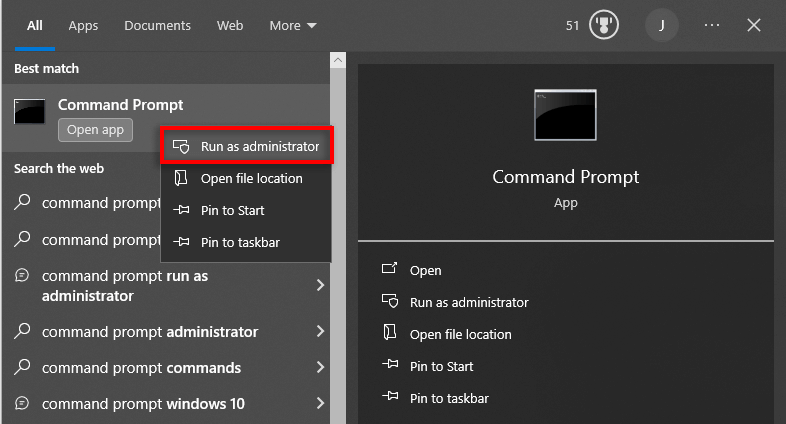Select Run as administrator in context menu
This screenshot has width=786, height=424.
246,146
